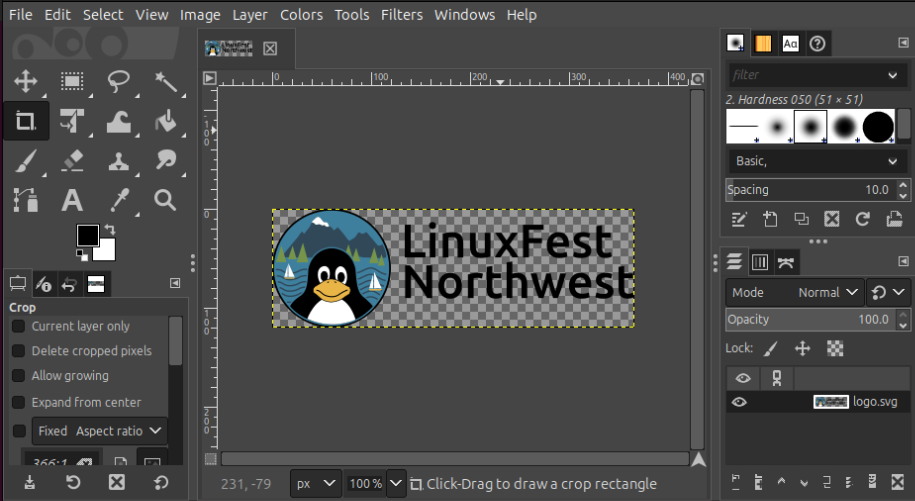Screen dimensions: 915x501
Task: Tick the Fixed Aspect ratio checkbox
Action: [19, 431]
